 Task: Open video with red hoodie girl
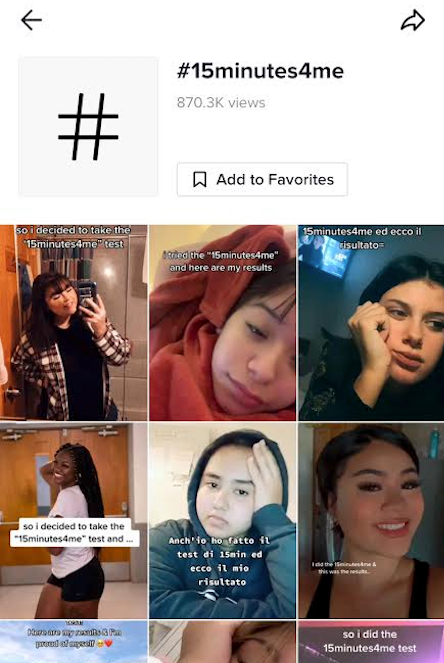click(x=222, y=323)
